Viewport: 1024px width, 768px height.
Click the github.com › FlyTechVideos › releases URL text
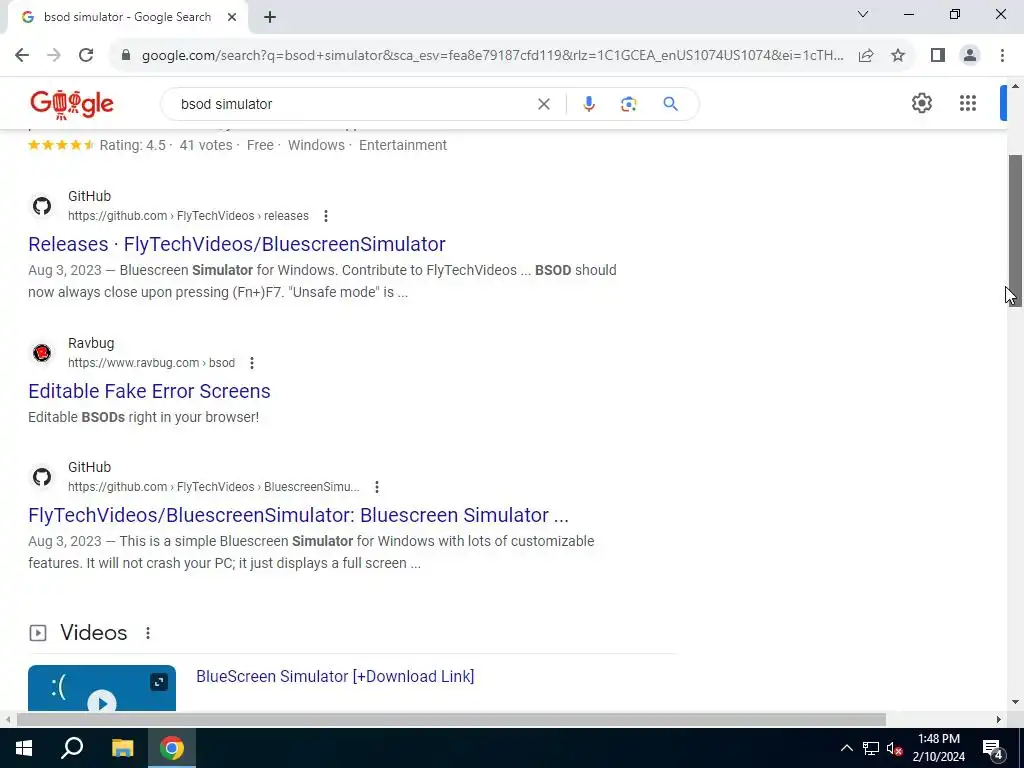point(188,216)
